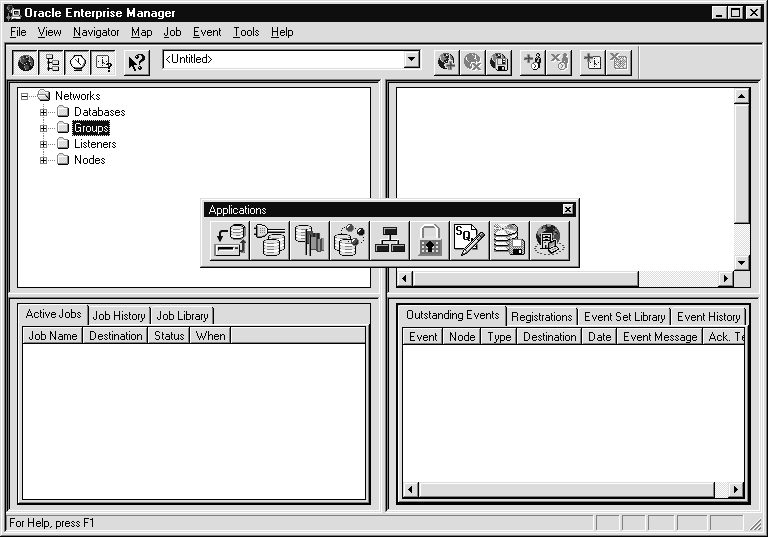Switch to the Registrations tab
The height and width of the screenshot is (537, 768).
pos(542,317)
